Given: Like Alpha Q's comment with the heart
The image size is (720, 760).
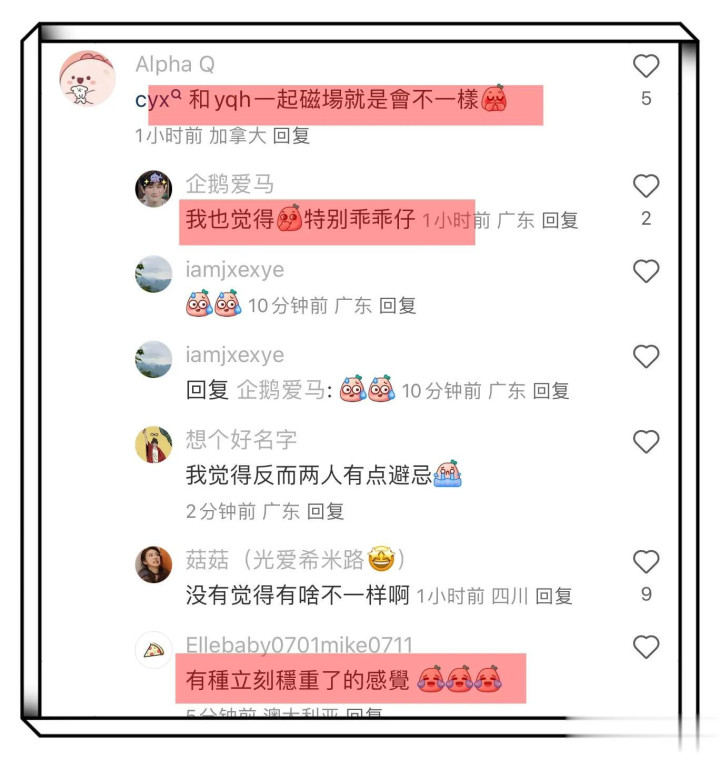Looking at the screenshot, I should coord(646,66).
